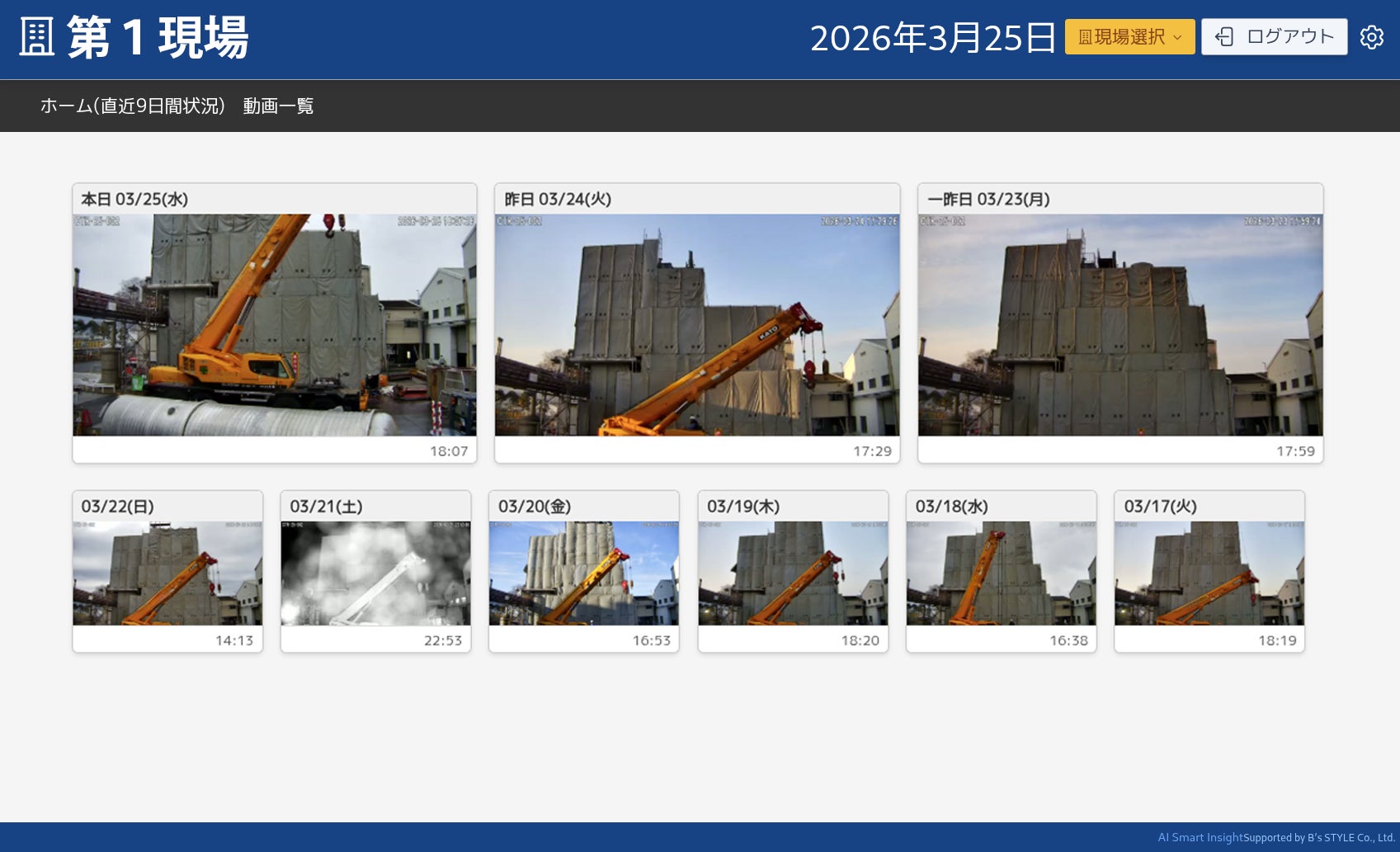
Task: Click the 17:59 timestamp
Action: point(1295,451)
